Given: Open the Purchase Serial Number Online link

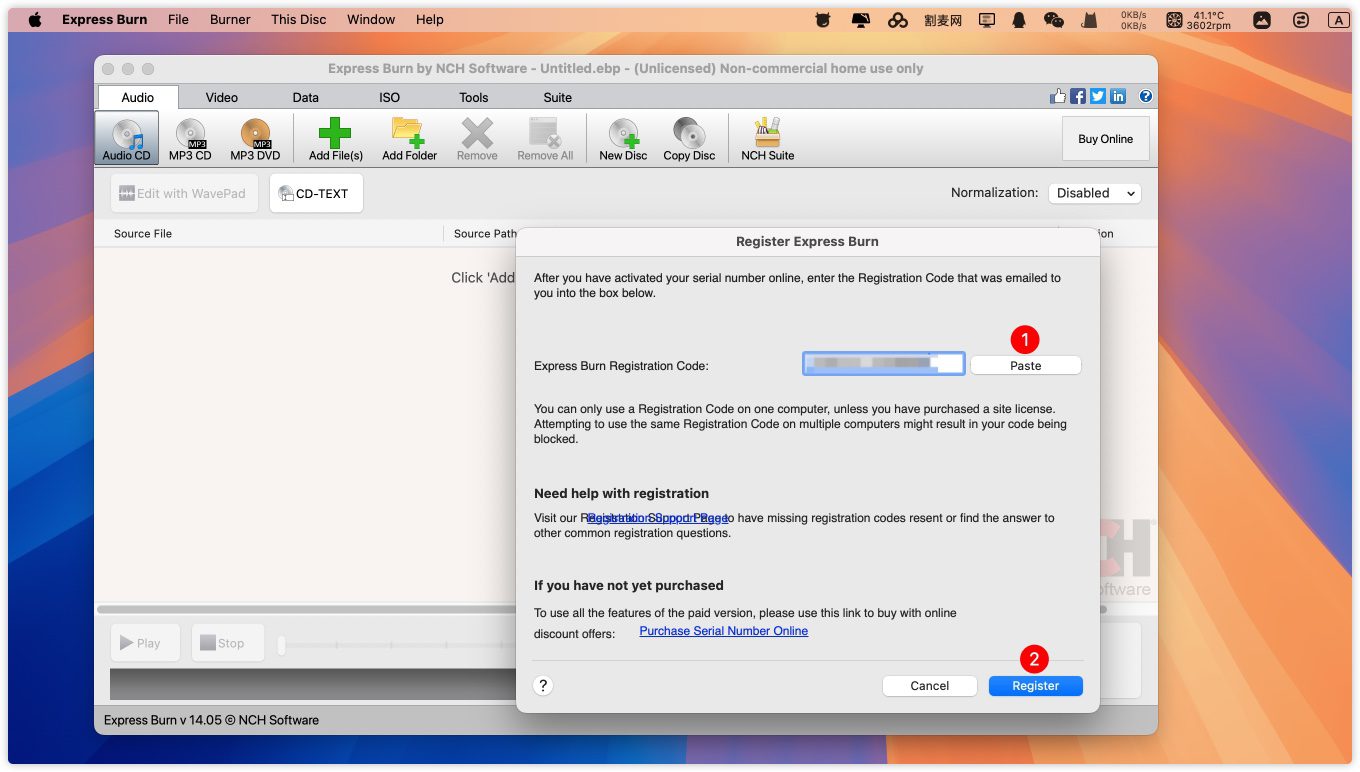Looking at the screenshot, I should [x=723, y=631].
